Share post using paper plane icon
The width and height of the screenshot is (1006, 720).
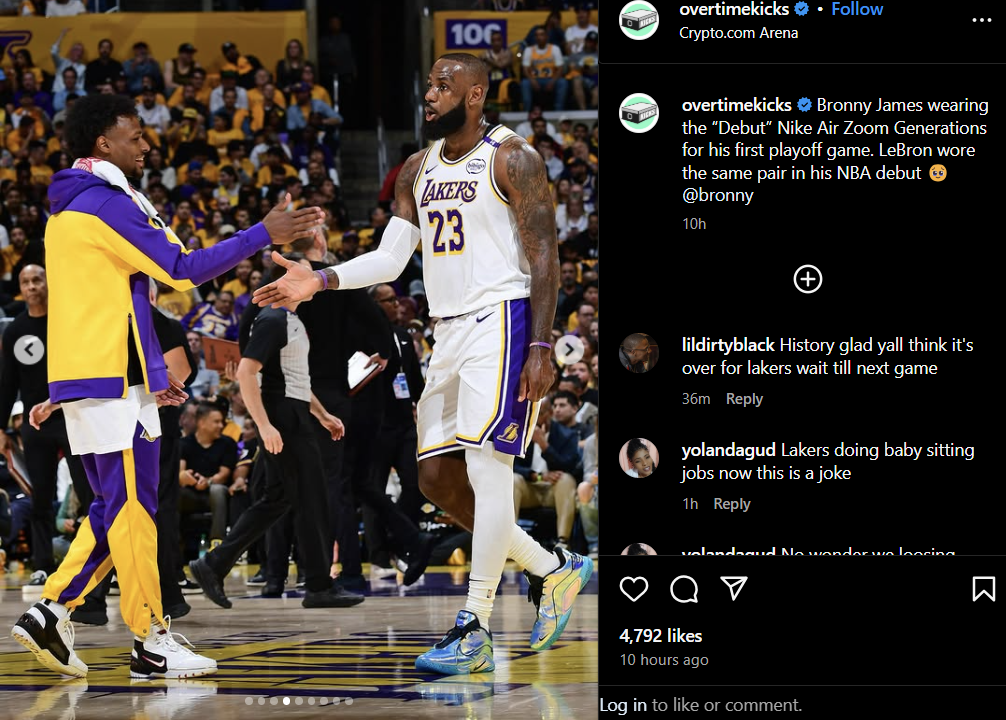point(733,588)
